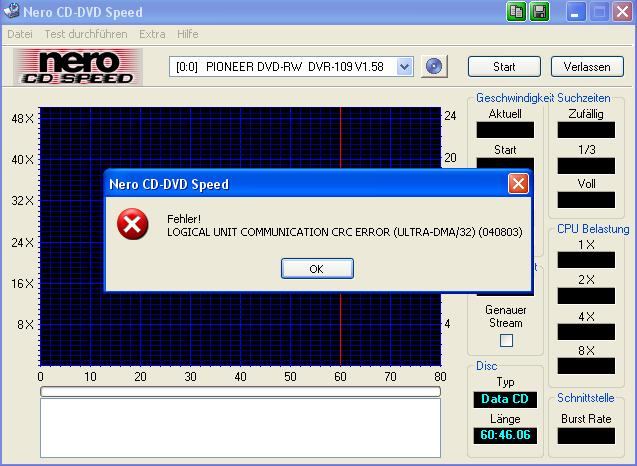Click the 48X label on graph axis
637x466 pixels.
(23, 119)
